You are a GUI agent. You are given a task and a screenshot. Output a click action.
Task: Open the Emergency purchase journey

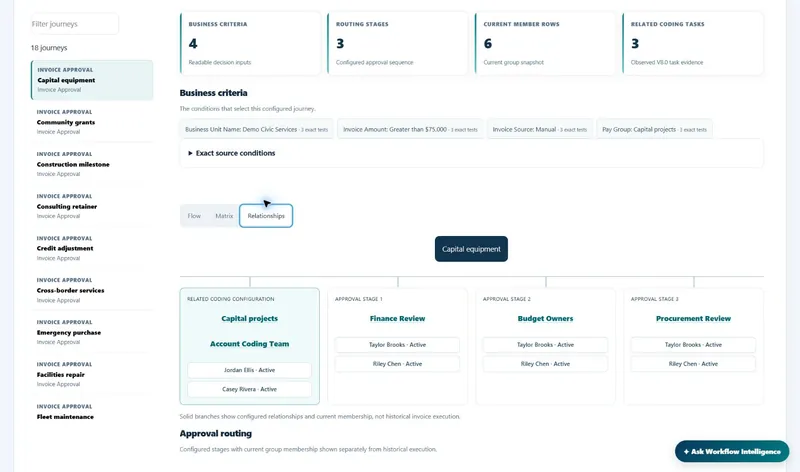tap(92, 332)
